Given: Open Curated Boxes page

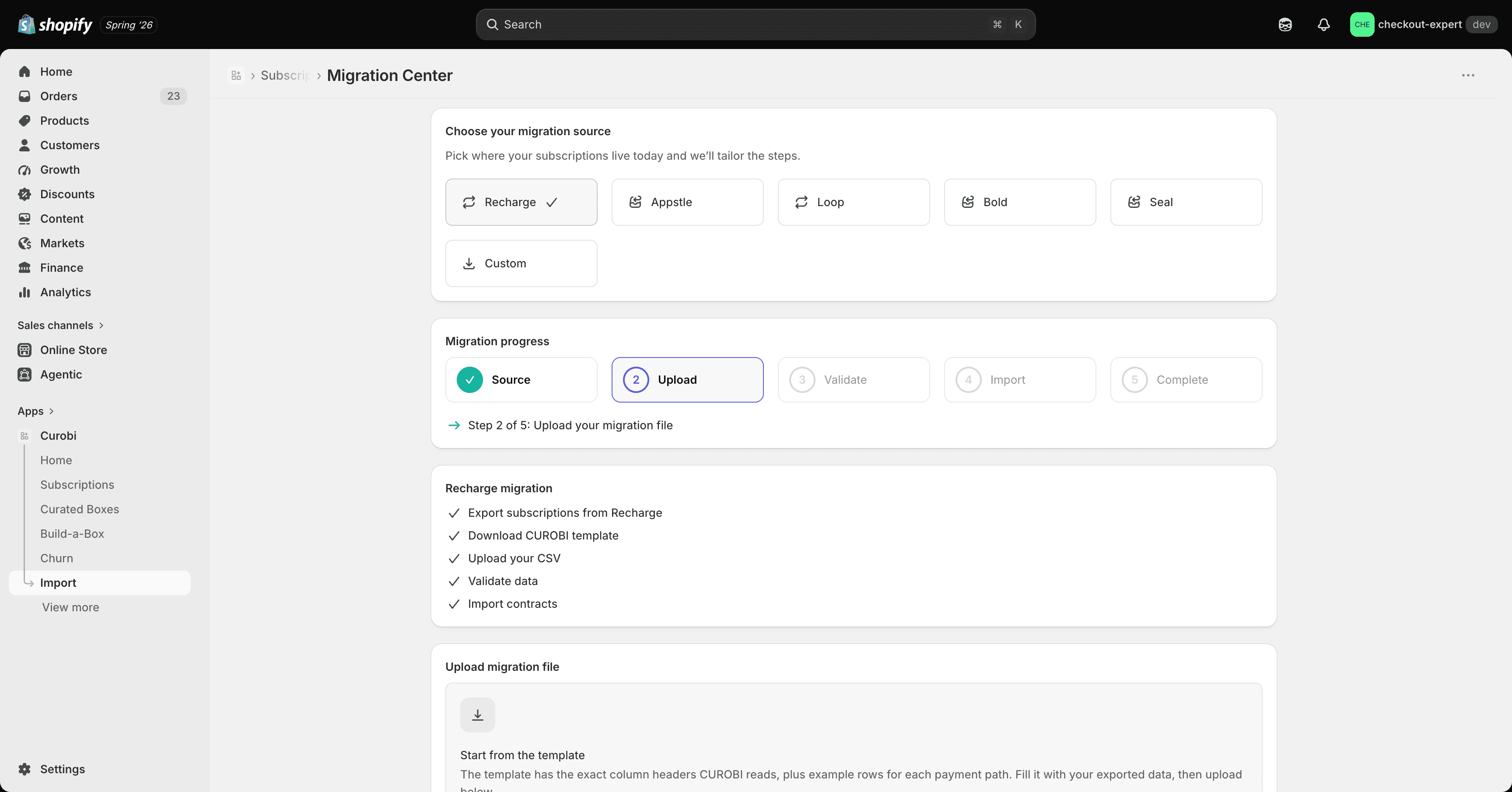Looking at the screenshot, I should 79,510.
